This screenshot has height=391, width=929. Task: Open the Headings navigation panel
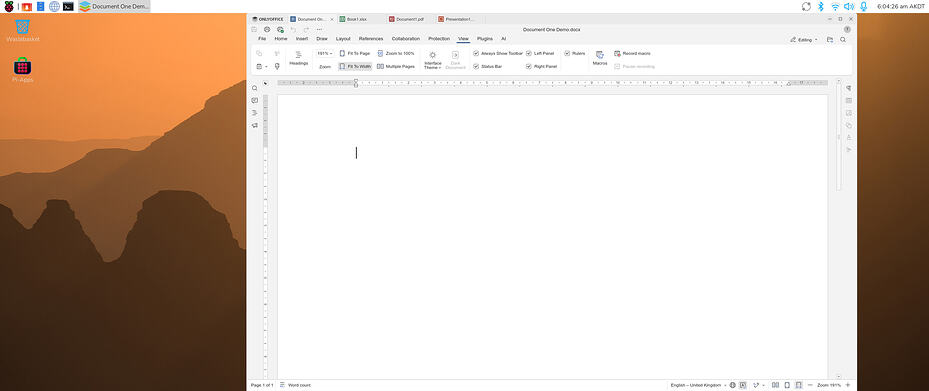click(299, 58)
